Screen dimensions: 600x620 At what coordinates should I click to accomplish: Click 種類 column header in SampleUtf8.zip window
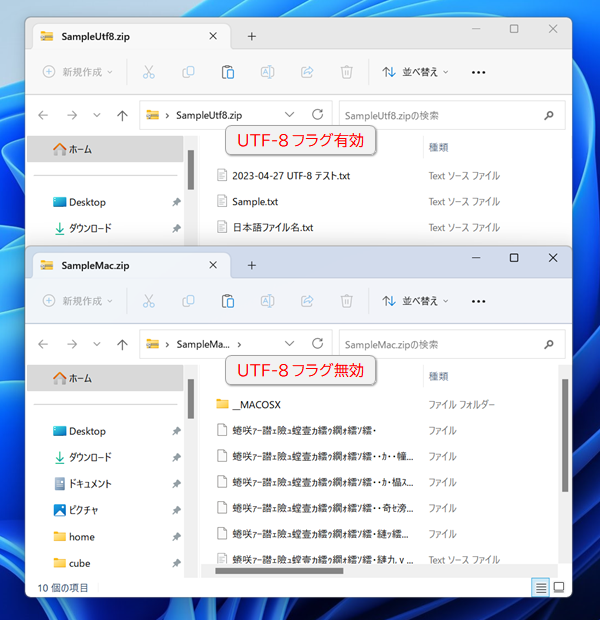(x=439, y=147)
